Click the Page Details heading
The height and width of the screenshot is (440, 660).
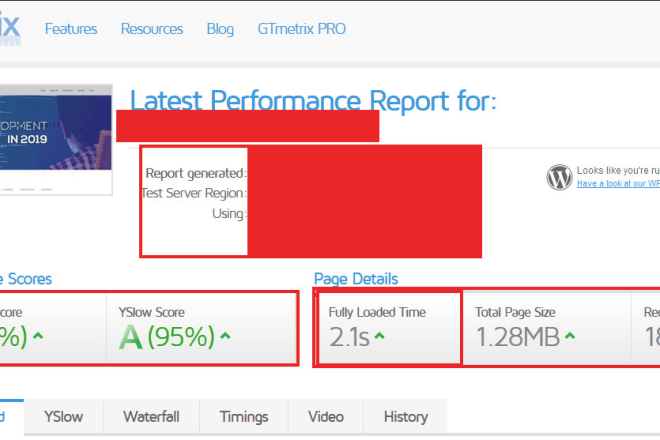point(356,279)
